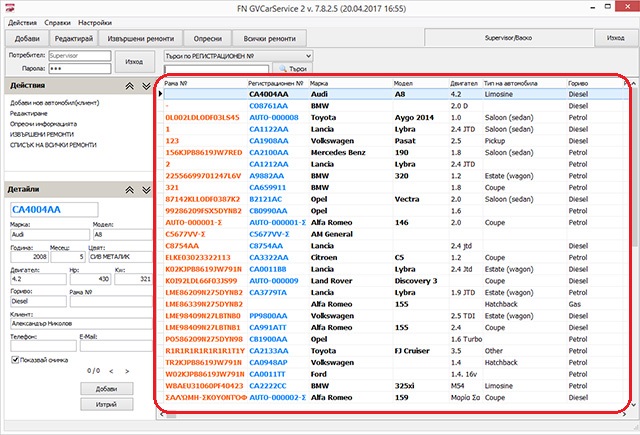Click the Редактиране action link
The height and width of the screenshot is (435, 640).
coord(29,113)
